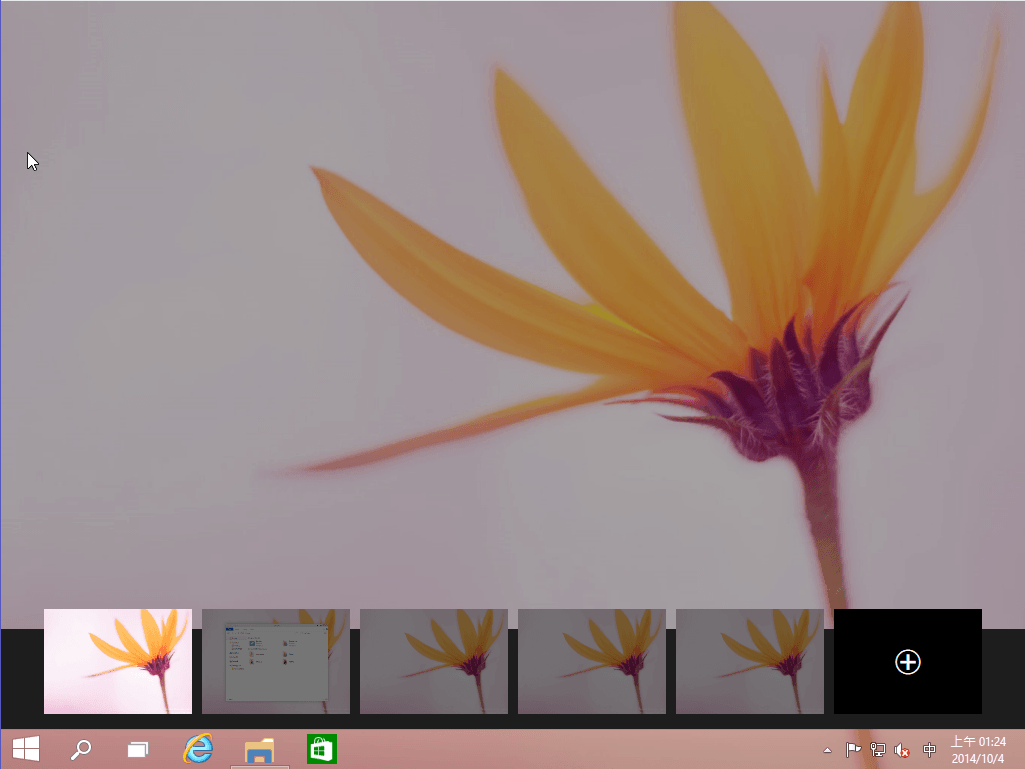Screen dimensions: 1025x769
Task: Show hidden system tray icons
Action: 828,750
